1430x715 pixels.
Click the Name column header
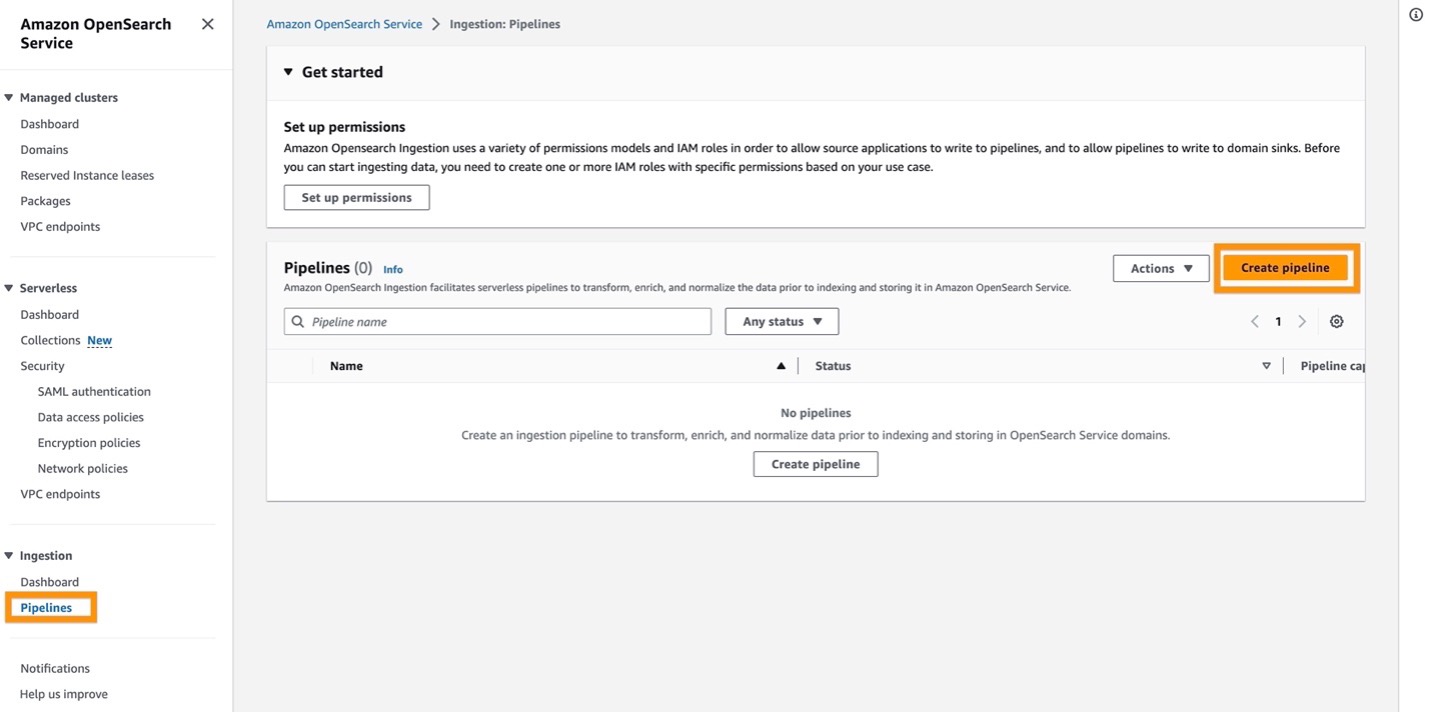(x=346, y=366)
